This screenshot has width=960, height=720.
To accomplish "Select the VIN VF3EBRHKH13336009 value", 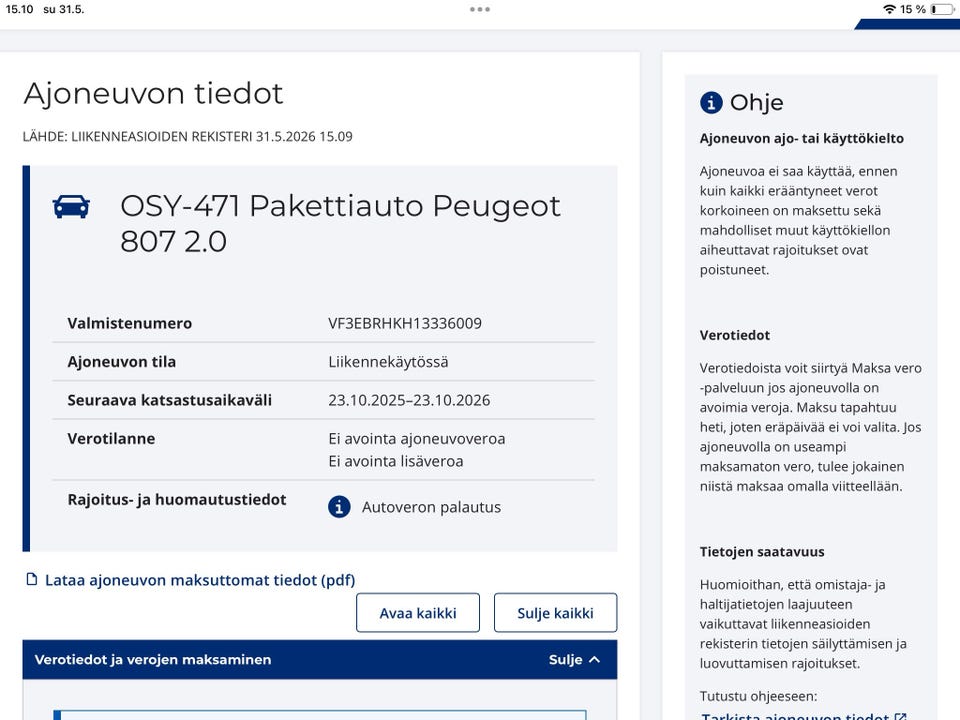I will (405, 323).
